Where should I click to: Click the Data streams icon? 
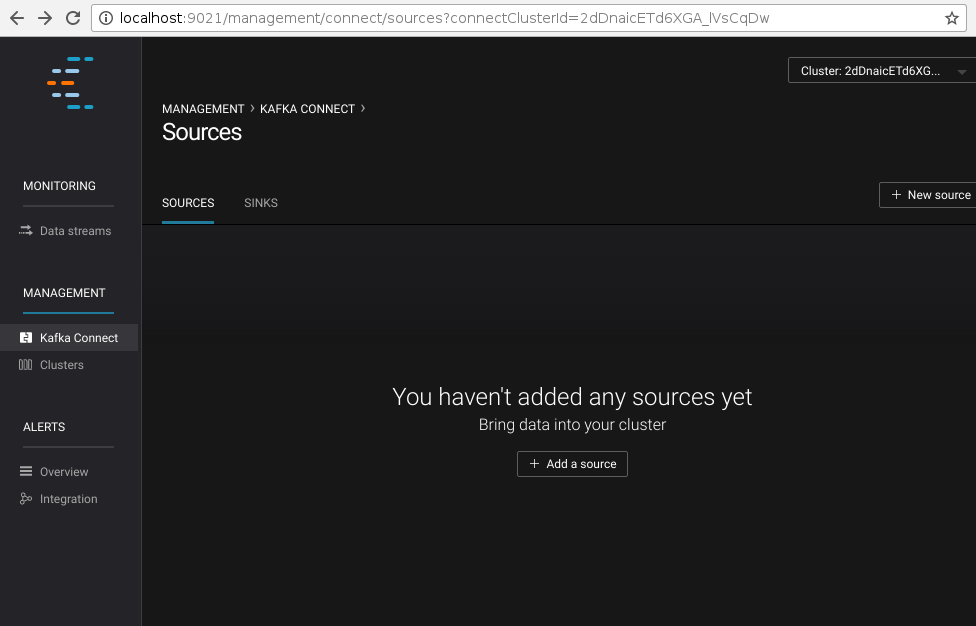[x=26, y=231]
